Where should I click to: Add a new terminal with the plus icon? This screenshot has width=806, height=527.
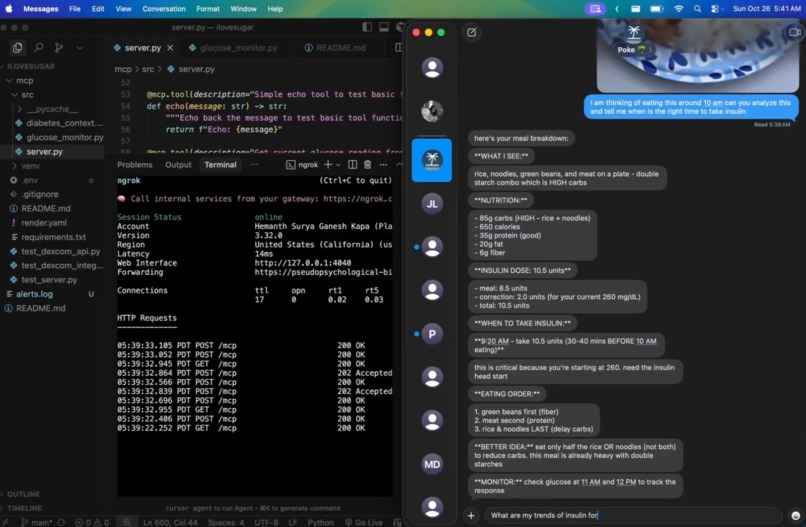pos(328,165)
